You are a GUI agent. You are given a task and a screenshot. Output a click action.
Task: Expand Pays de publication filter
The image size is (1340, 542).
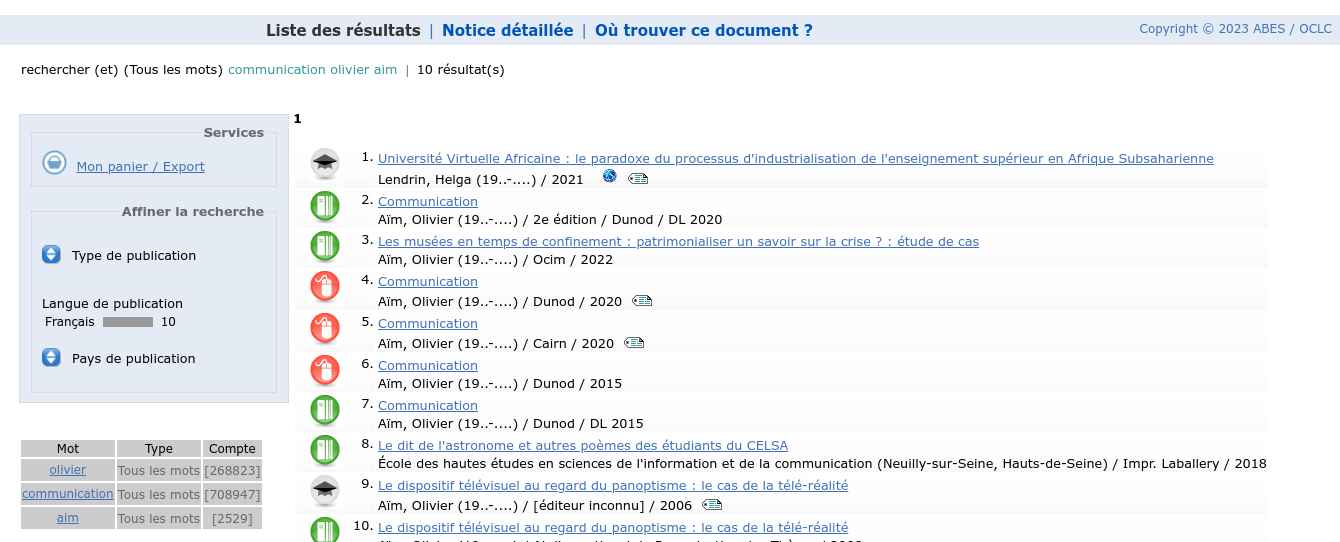52,358
